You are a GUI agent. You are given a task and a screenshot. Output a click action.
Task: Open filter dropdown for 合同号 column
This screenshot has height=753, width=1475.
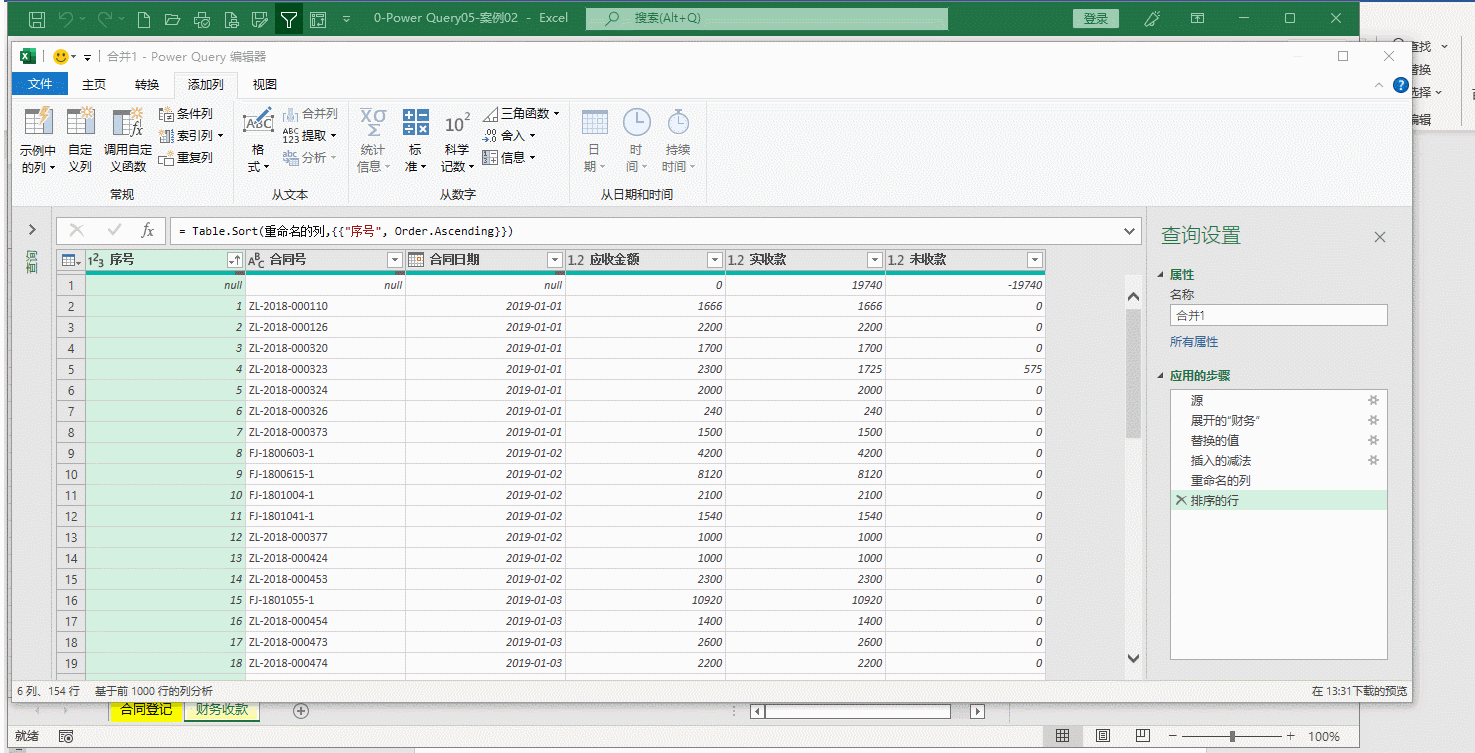tap(394, 260)
